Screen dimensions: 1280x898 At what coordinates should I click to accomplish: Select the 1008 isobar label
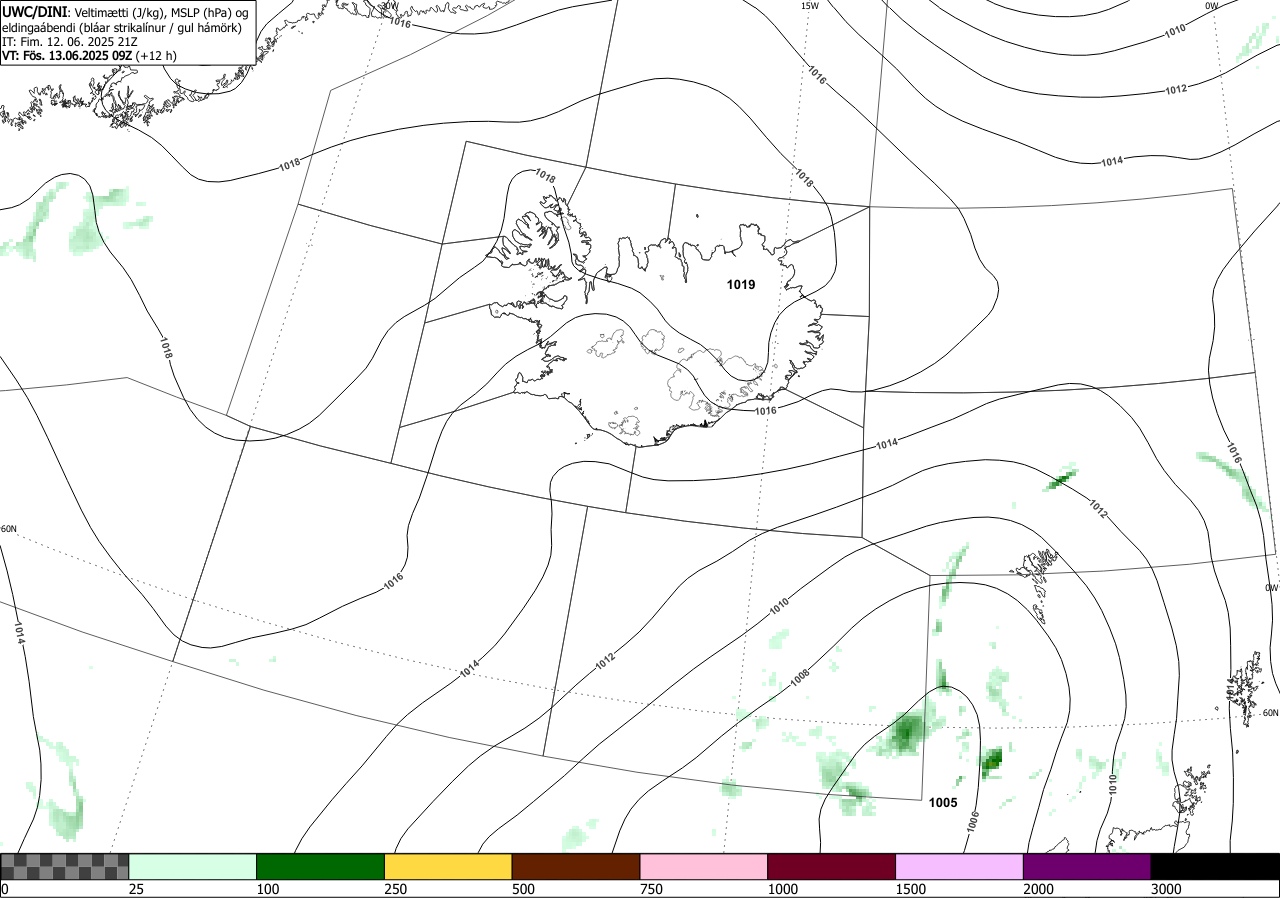click(x=800, y=678)
